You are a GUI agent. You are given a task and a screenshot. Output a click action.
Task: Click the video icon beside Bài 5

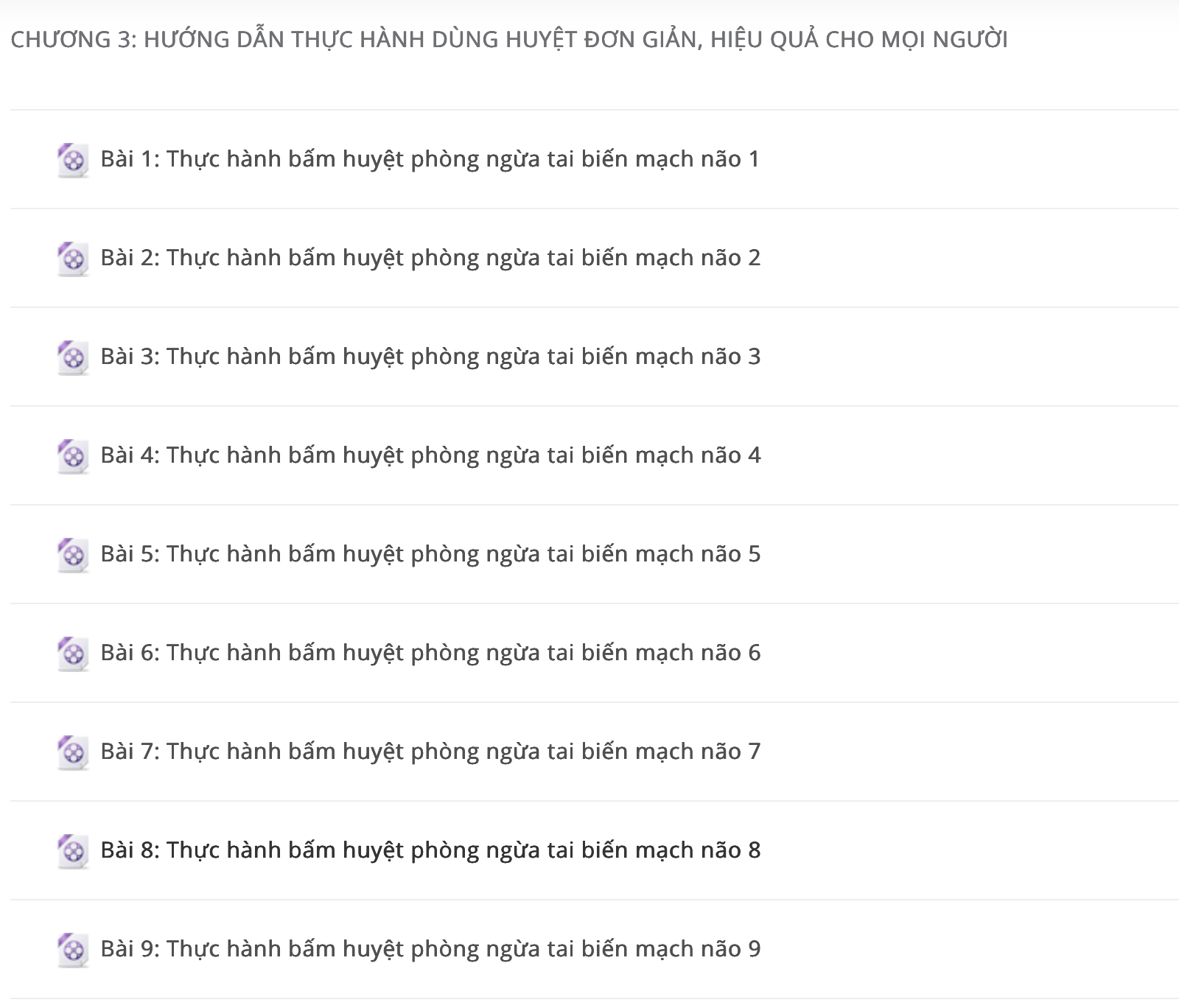tap(73, 555)
